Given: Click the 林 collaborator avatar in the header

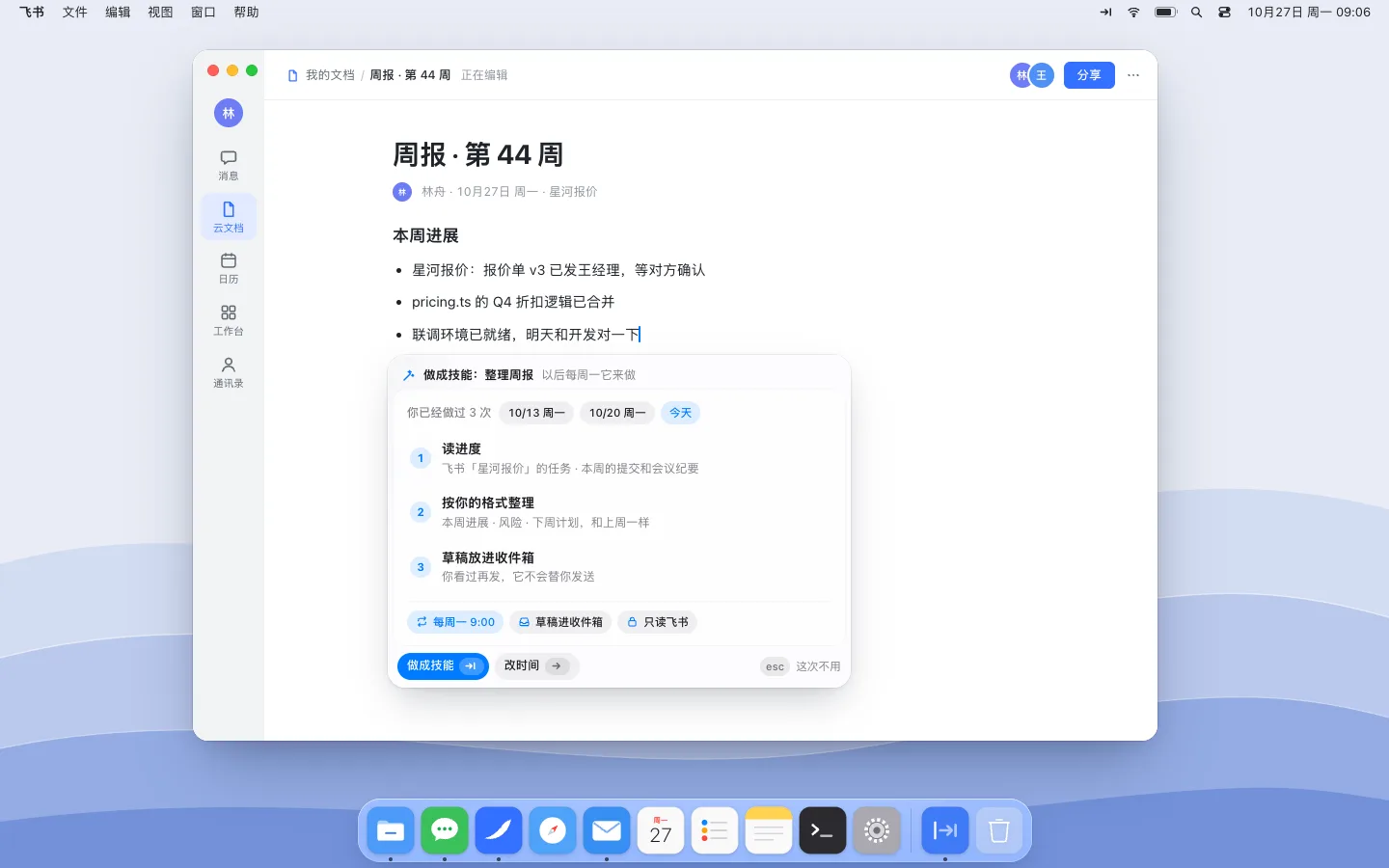Looking at the screenshot, I should pos(1021,75).
